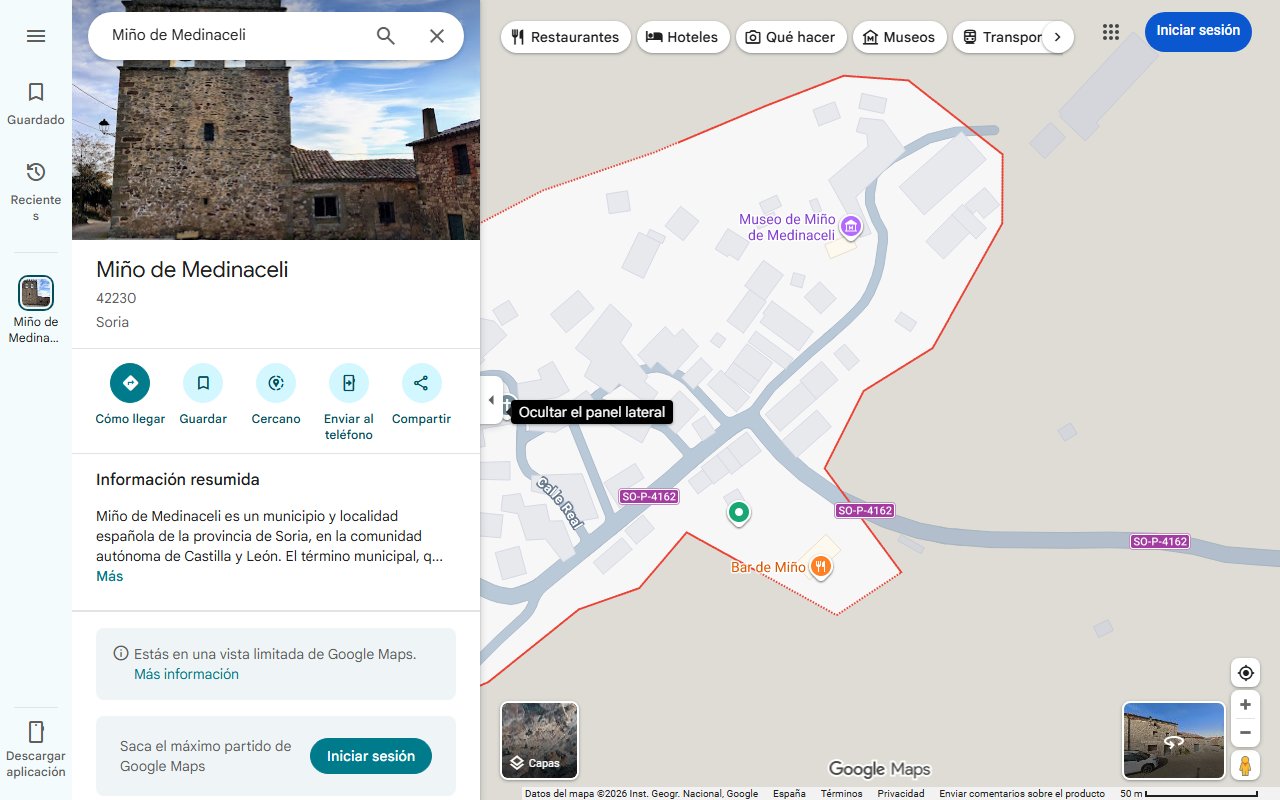Open sharing options via the Compartir icon

[420, 383]
